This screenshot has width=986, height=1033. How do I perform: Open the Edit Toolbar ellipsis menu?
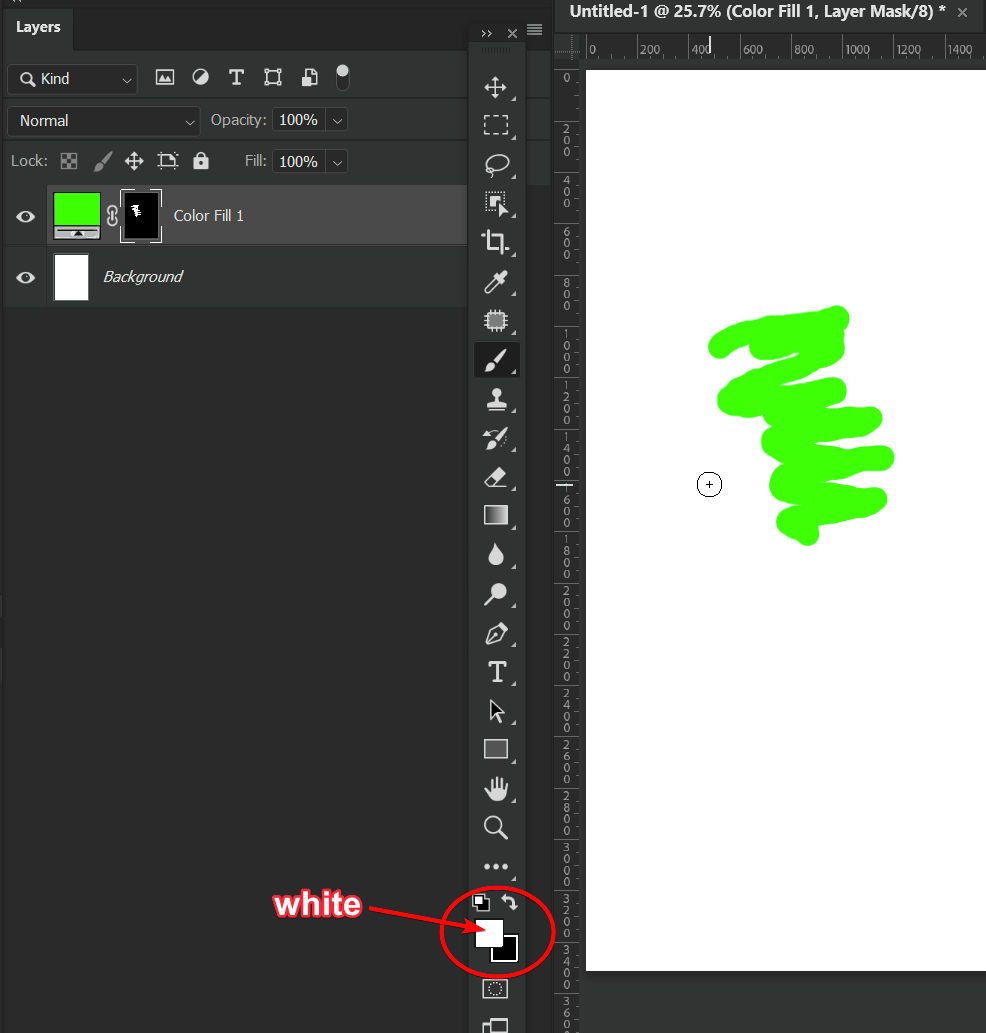tap(497, 866)
